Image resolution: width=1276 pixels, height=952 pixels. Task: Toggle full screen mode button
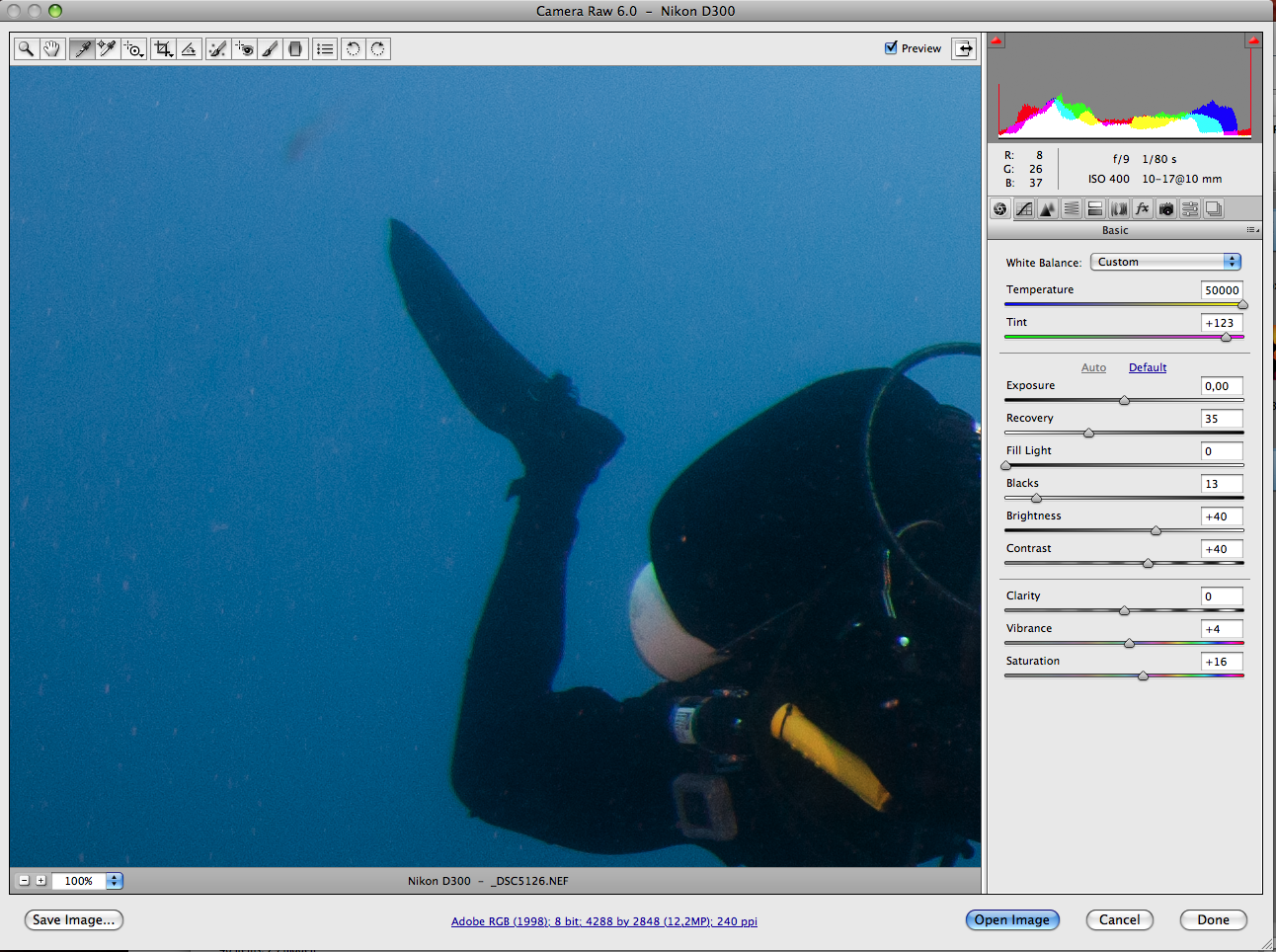[x=964, y=48]
